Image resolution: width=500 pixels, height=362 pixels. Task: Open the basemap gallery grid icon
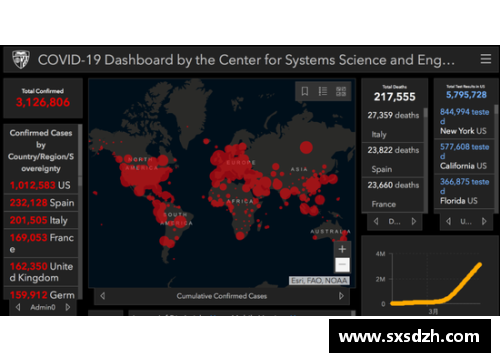point(341,91)
